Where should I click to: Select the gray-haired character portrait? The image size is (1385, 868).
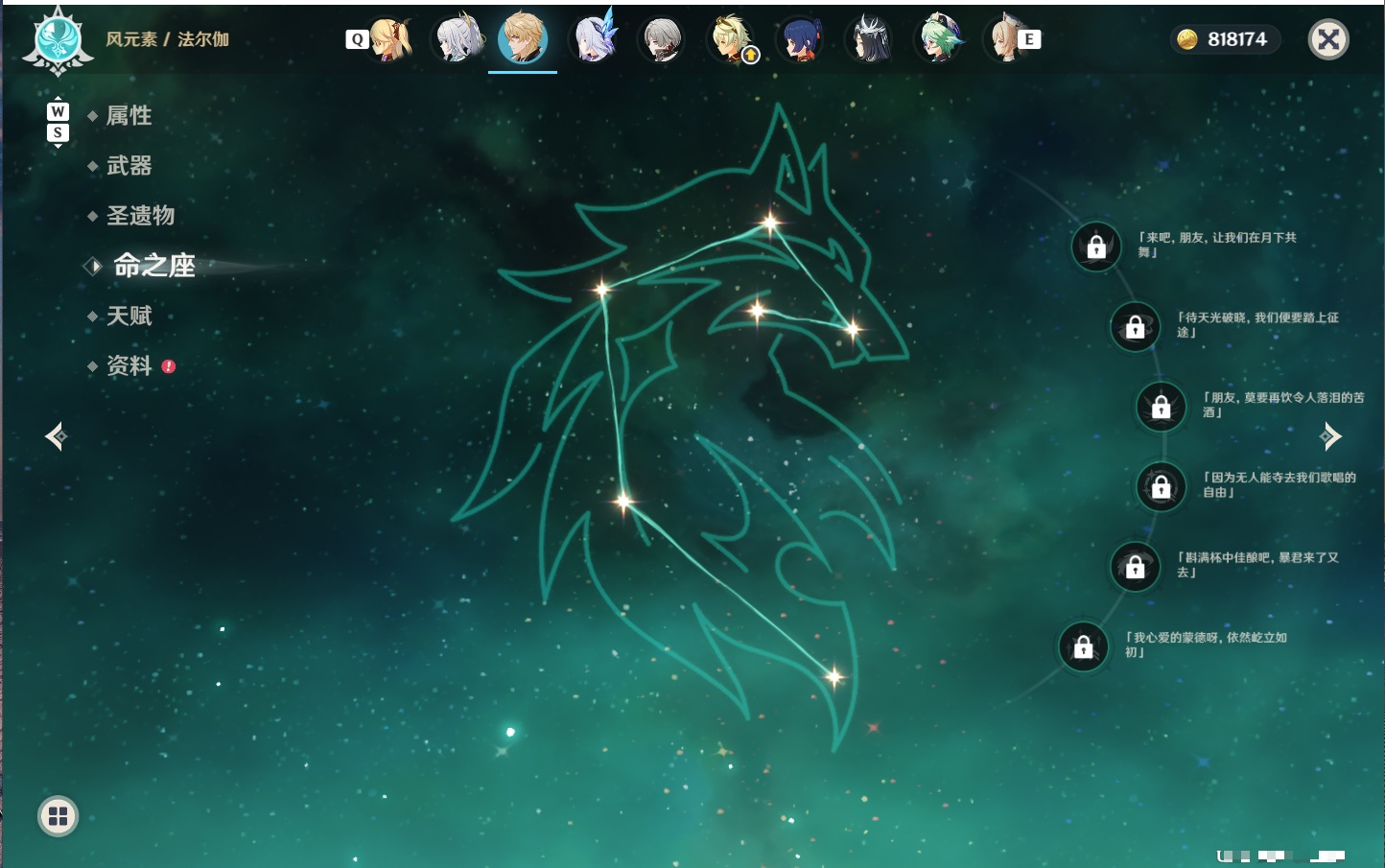click(663, 39)
